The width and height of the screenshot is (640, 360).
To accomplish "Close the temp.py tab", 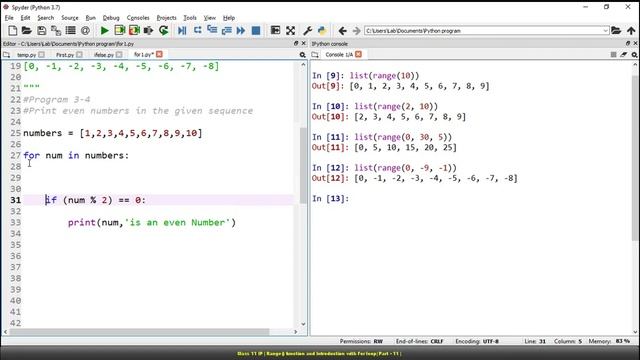I will coord(41,55).
